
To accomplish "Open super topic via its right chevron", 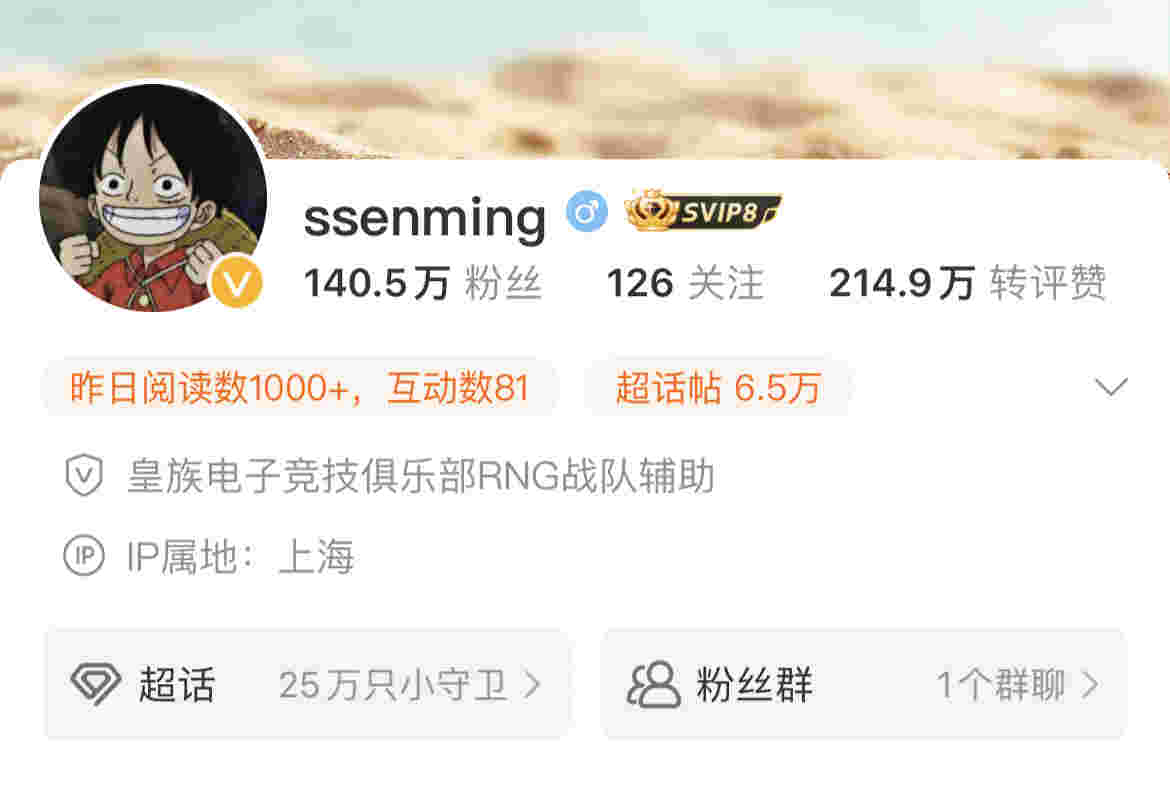I will 532,684.
